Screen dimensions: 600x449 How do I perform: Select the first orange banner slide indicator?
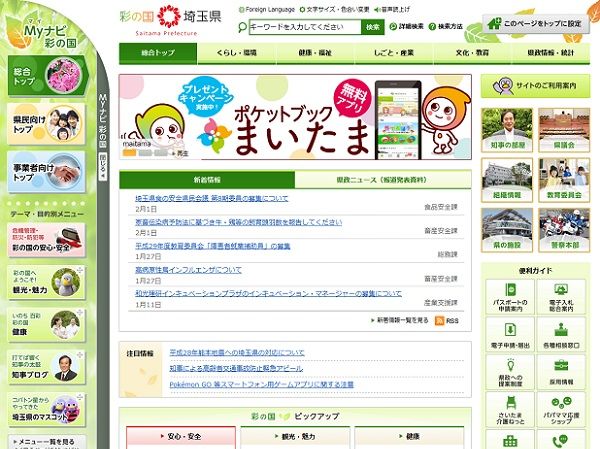129,153
